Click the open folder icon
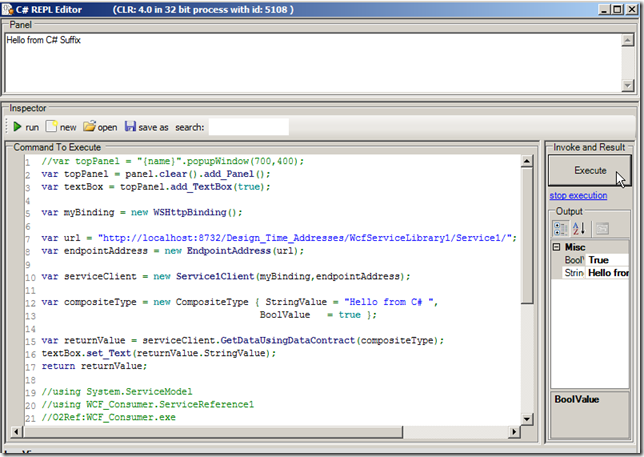The height and width of the screenshot is (457, 644). click(x=89, y=127)
